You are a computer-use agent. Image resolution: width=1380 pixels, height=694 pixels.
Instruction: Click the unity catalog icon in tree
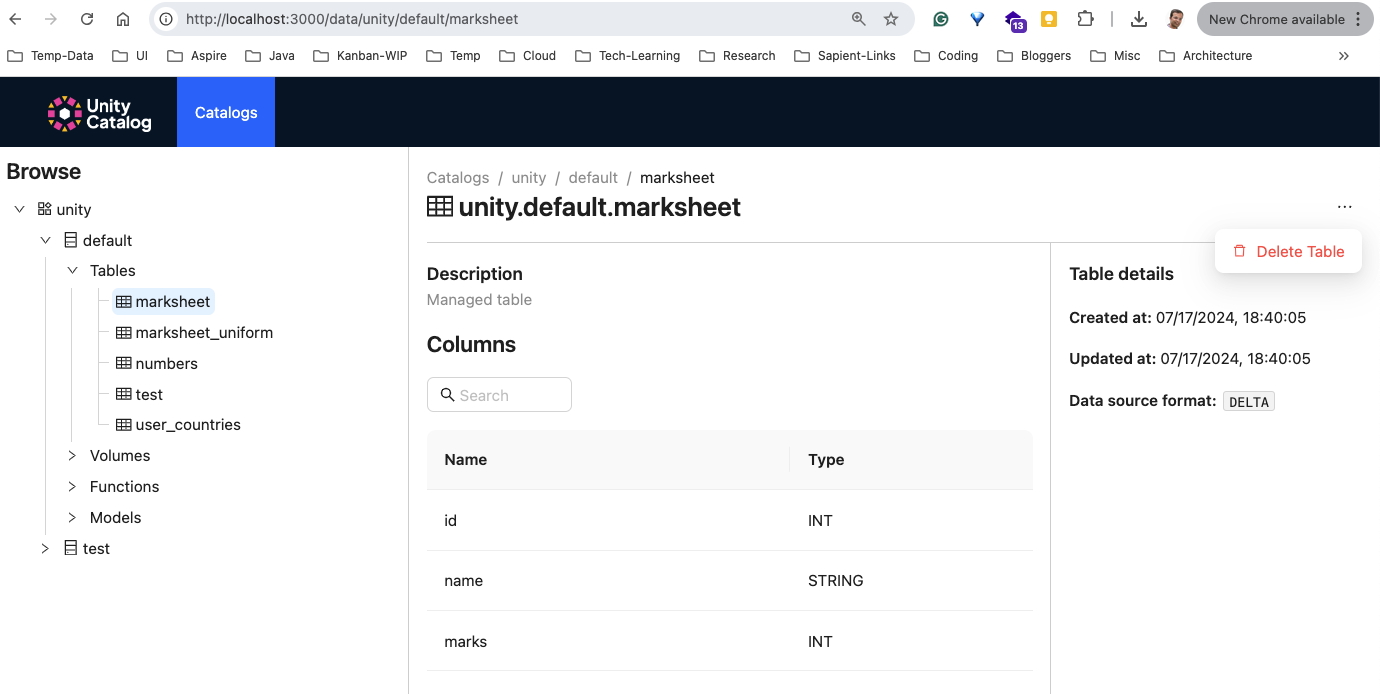[x=44, y=209]
